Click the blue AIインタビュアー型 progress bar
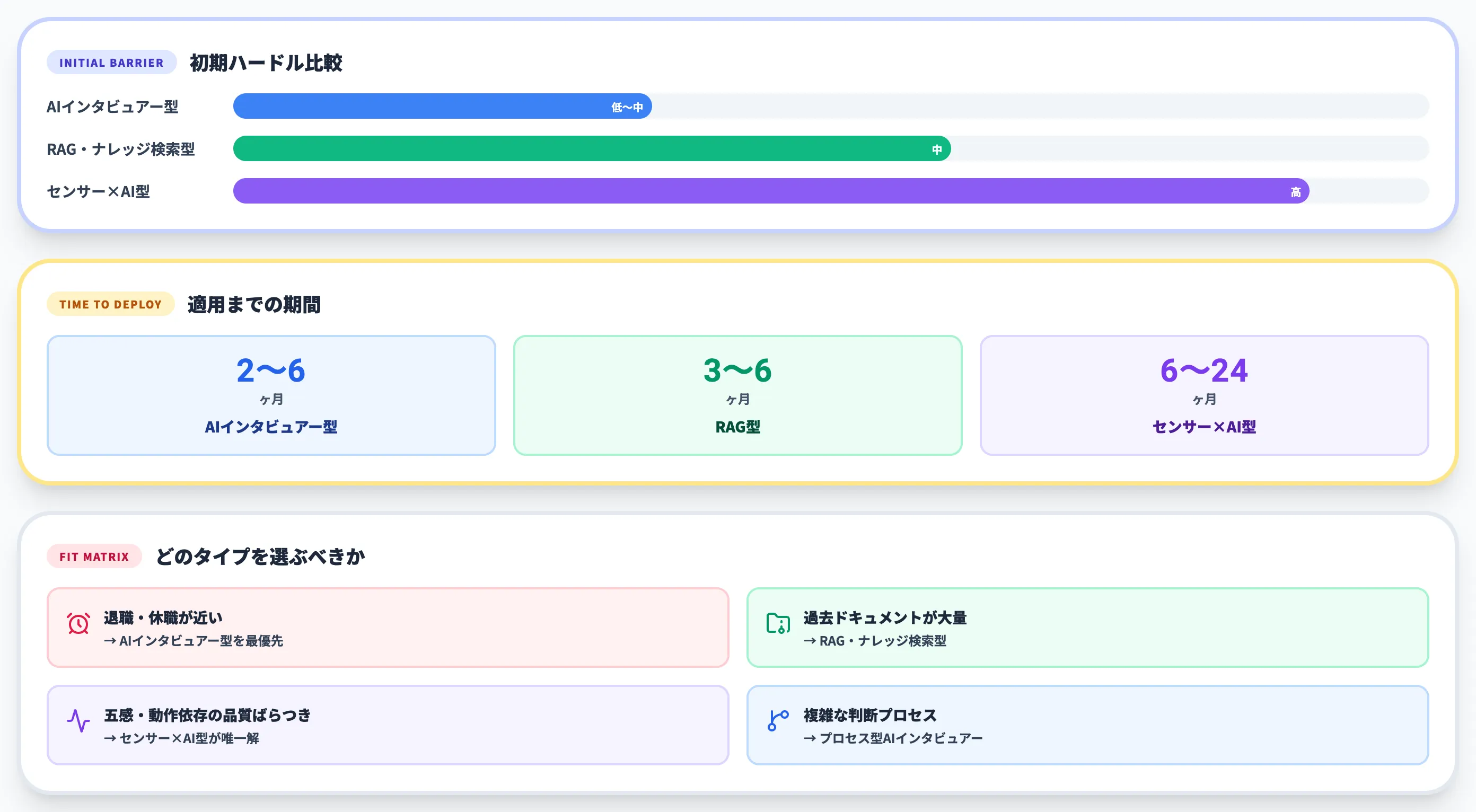Image resolution: width=1476 pixels, height=812 pixels. [x=442, y=107]
